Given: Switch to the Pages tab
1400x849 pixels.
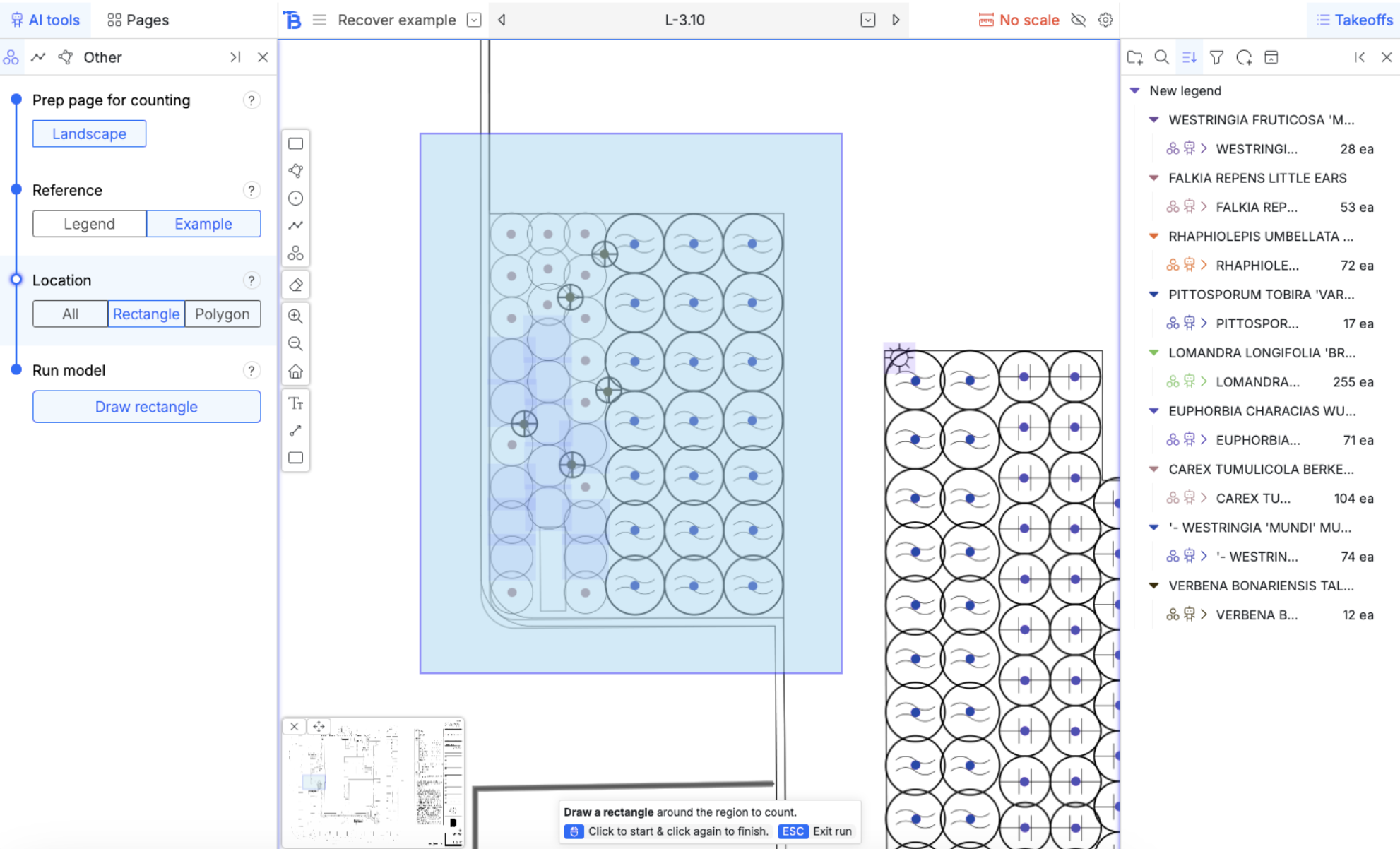Looking at the screenshot, I should click(138, 20).
